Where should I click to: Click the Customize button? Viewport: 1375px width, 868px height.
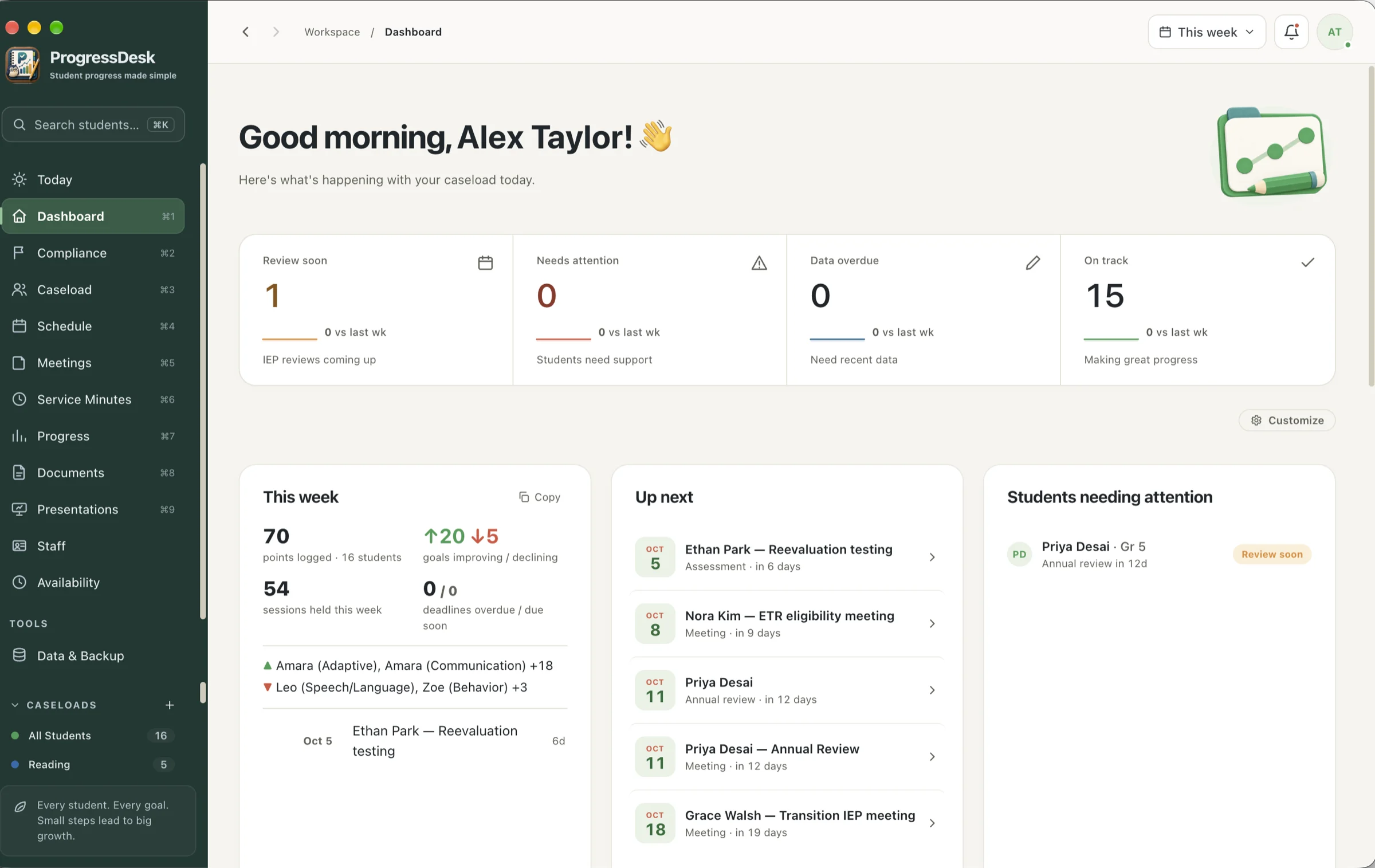[1287, 420]
